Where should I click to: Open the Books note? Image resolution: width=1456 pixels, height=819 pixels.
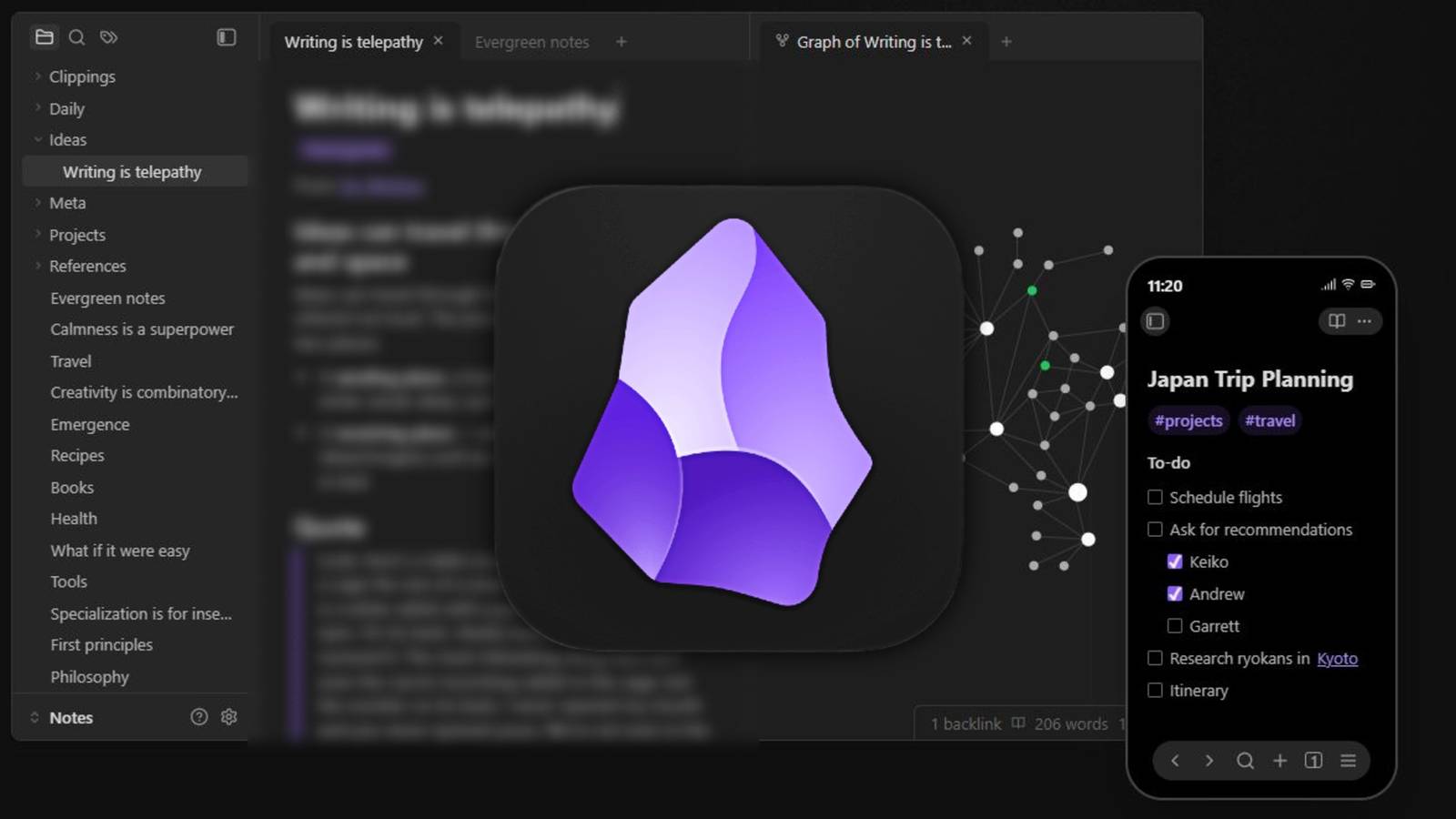point(72,488)
